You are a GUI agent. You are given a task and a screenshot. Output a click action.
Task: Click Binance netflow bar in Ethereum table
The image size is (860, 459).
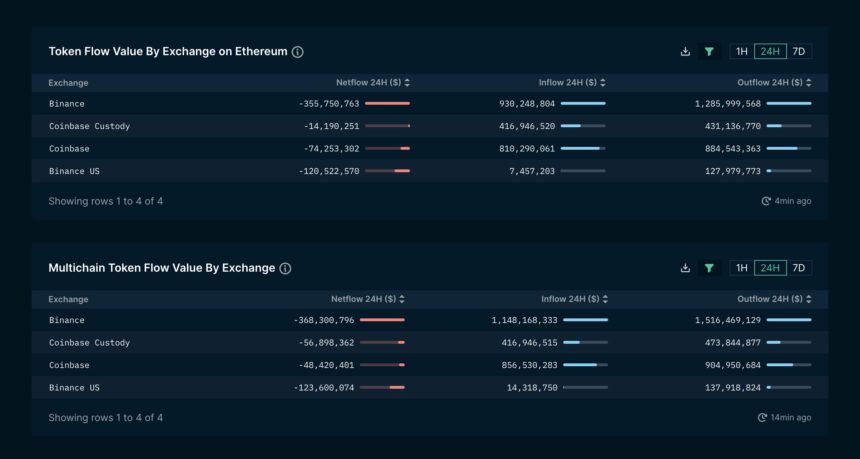click(387, 104)
